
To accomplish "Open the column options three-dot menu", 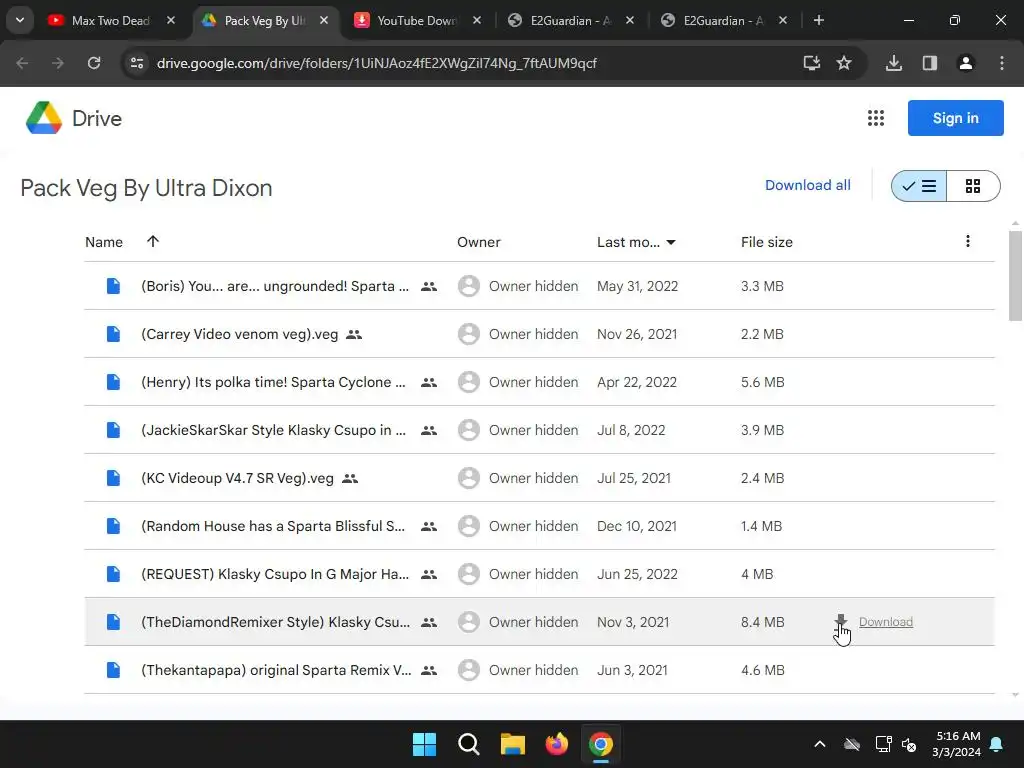I will 968,241.
